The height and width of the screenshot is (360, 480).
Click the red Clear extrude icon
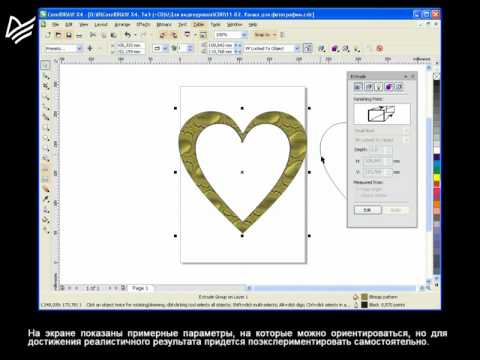point(379,49)
